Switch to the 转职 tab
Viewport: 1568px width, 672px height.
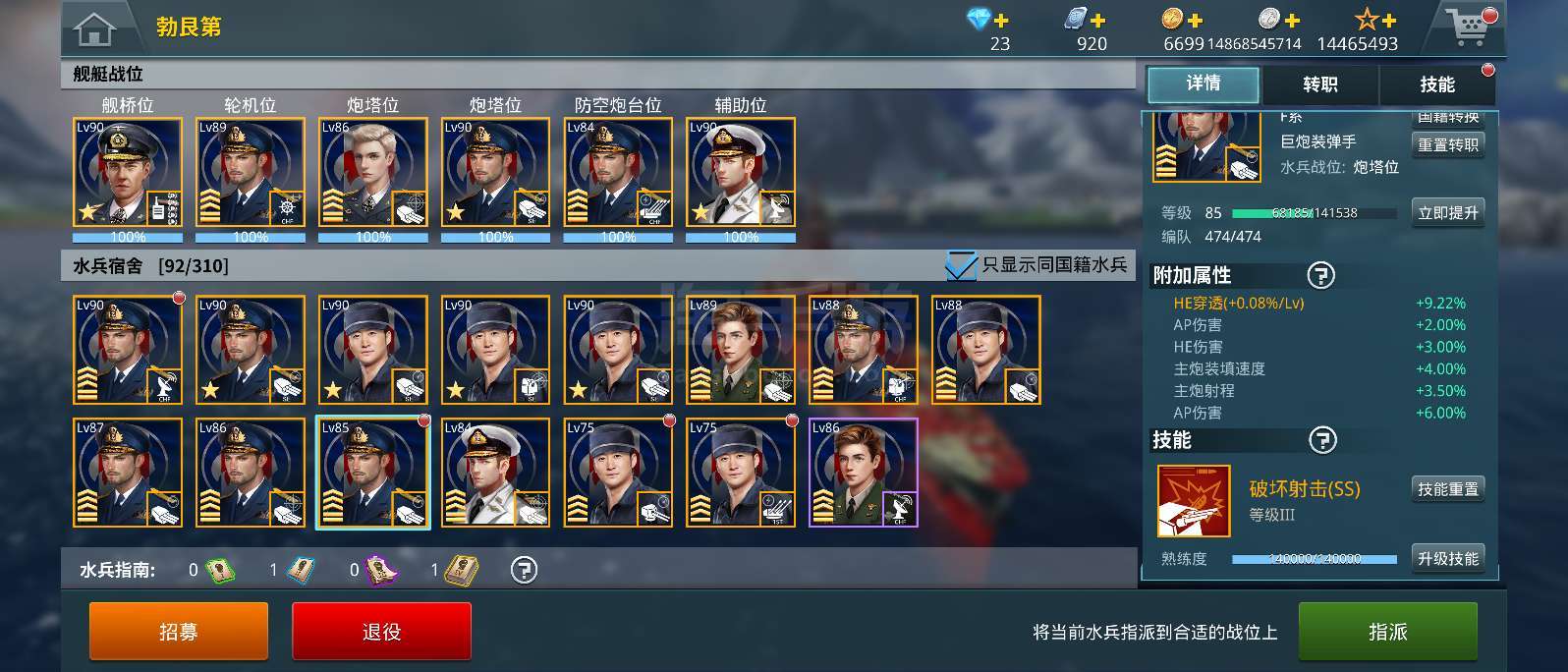[1320, 84]
